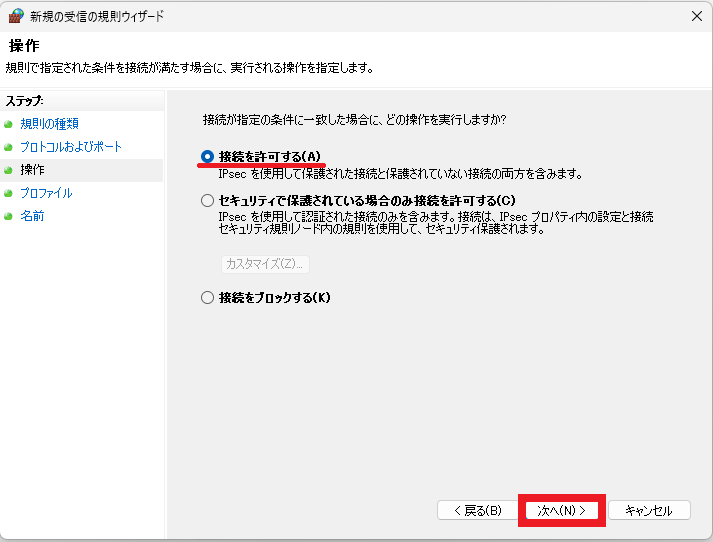This screenshot has height=542, width=713.
Task: Click the 操作 page heading text
Action: (x=24, y=46)
